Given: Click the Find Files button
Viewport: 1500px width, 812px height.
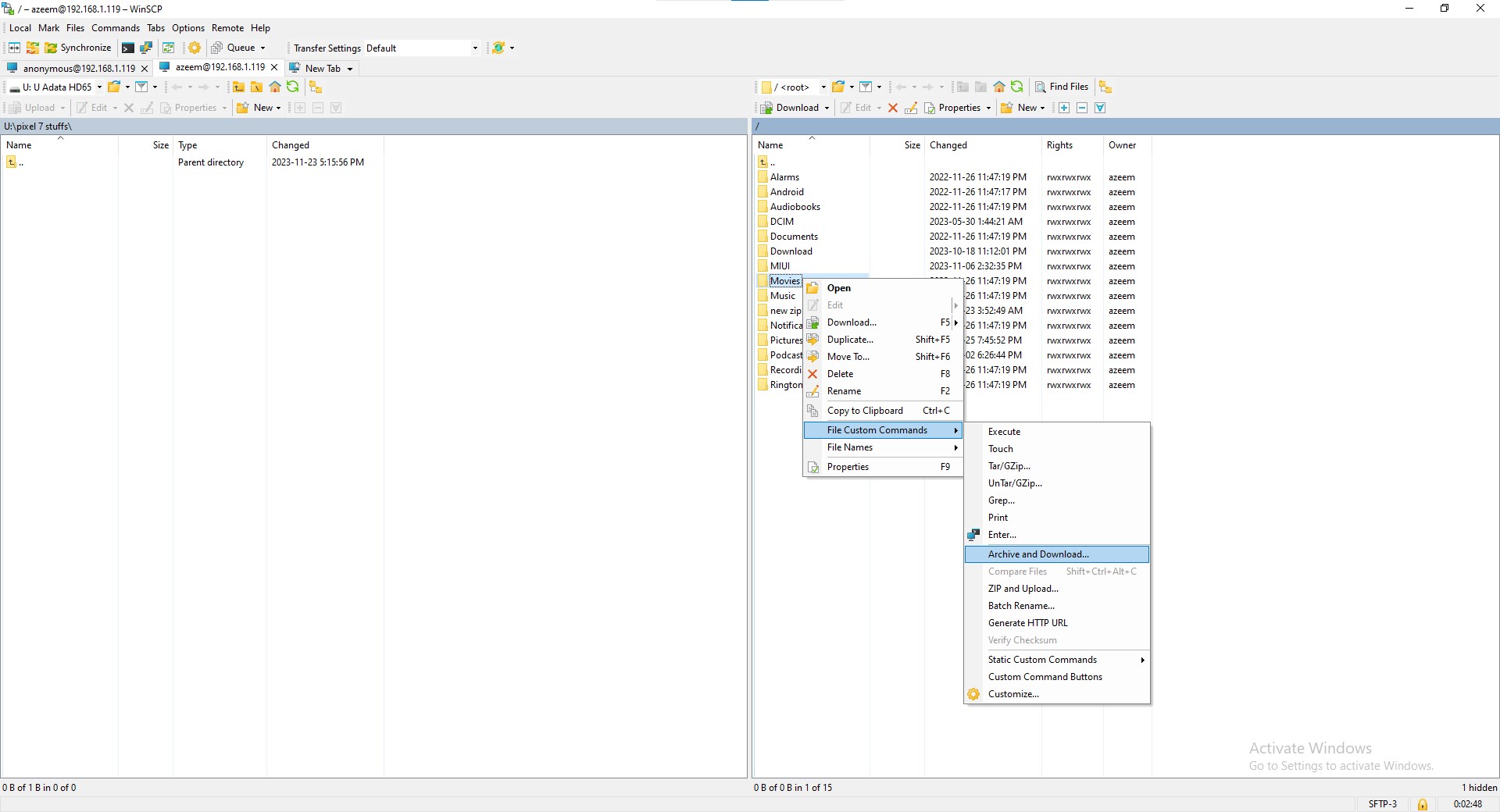Looking at the screenshot, I should [1062, 87].
